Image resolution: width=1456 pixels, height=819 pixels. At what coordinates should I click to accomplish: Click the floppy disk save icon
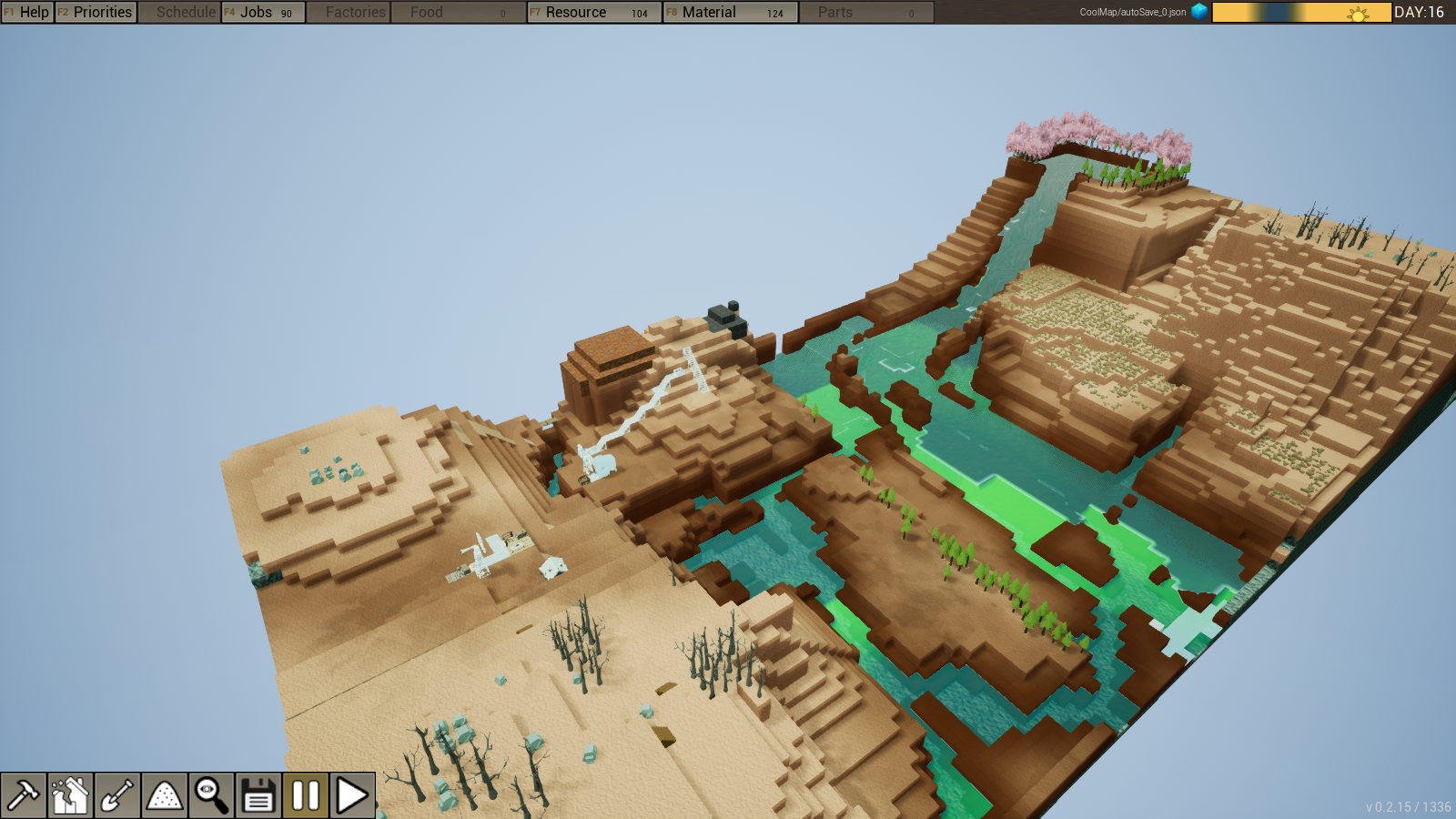pos(258,795)
